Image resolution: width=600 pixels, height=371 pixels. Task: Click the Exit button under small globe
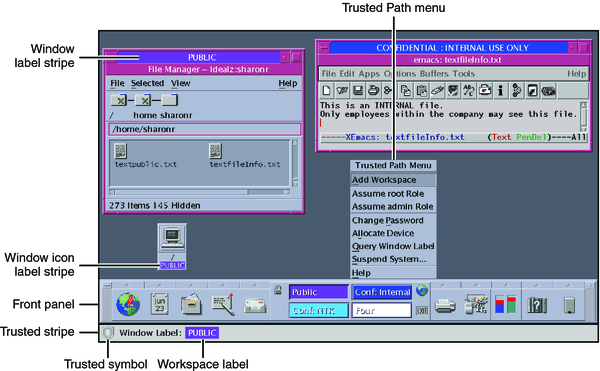[x=422, y=311]
